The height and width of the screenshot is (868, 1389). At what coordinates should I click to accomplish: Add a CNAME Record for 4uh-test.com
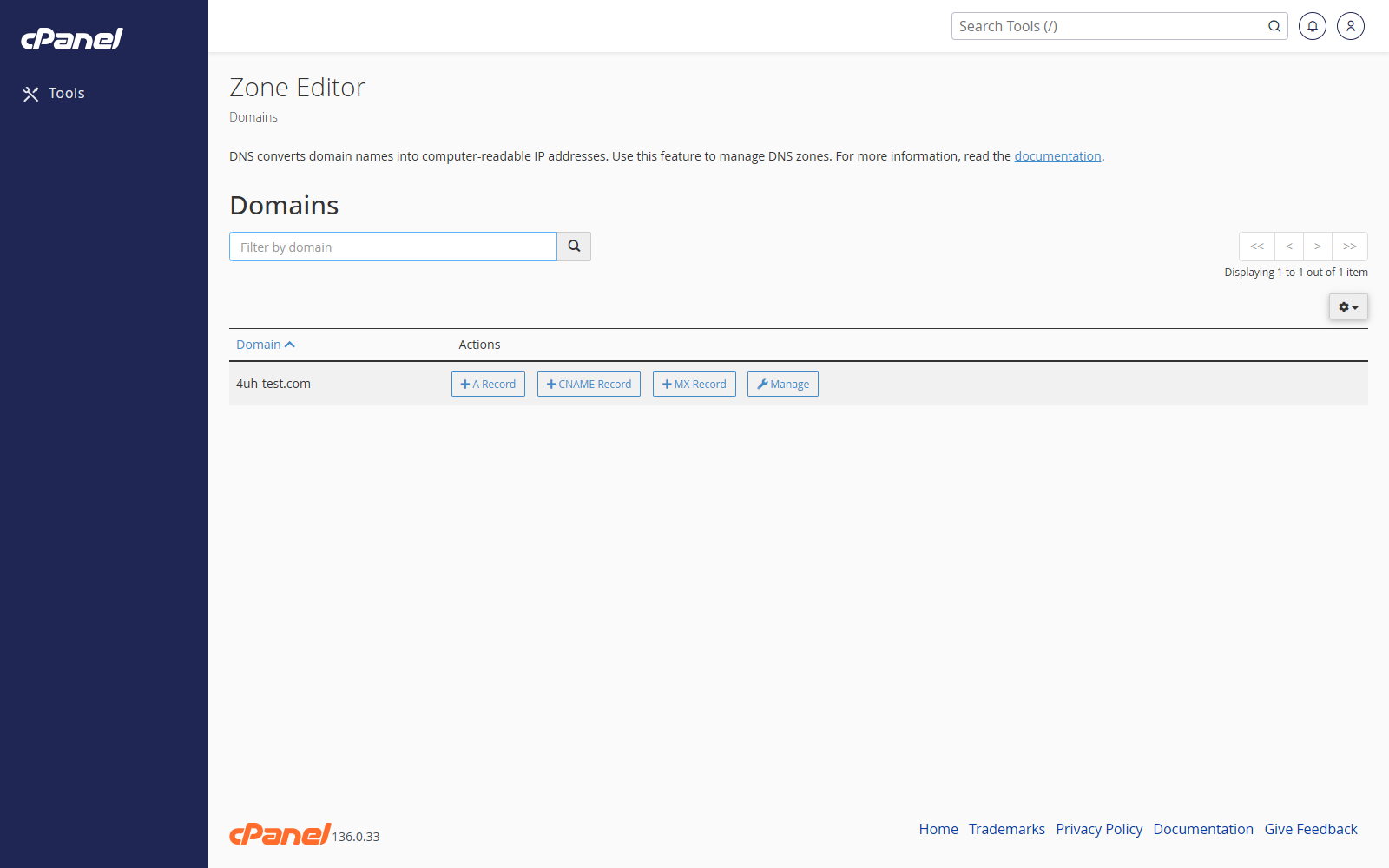589,384
